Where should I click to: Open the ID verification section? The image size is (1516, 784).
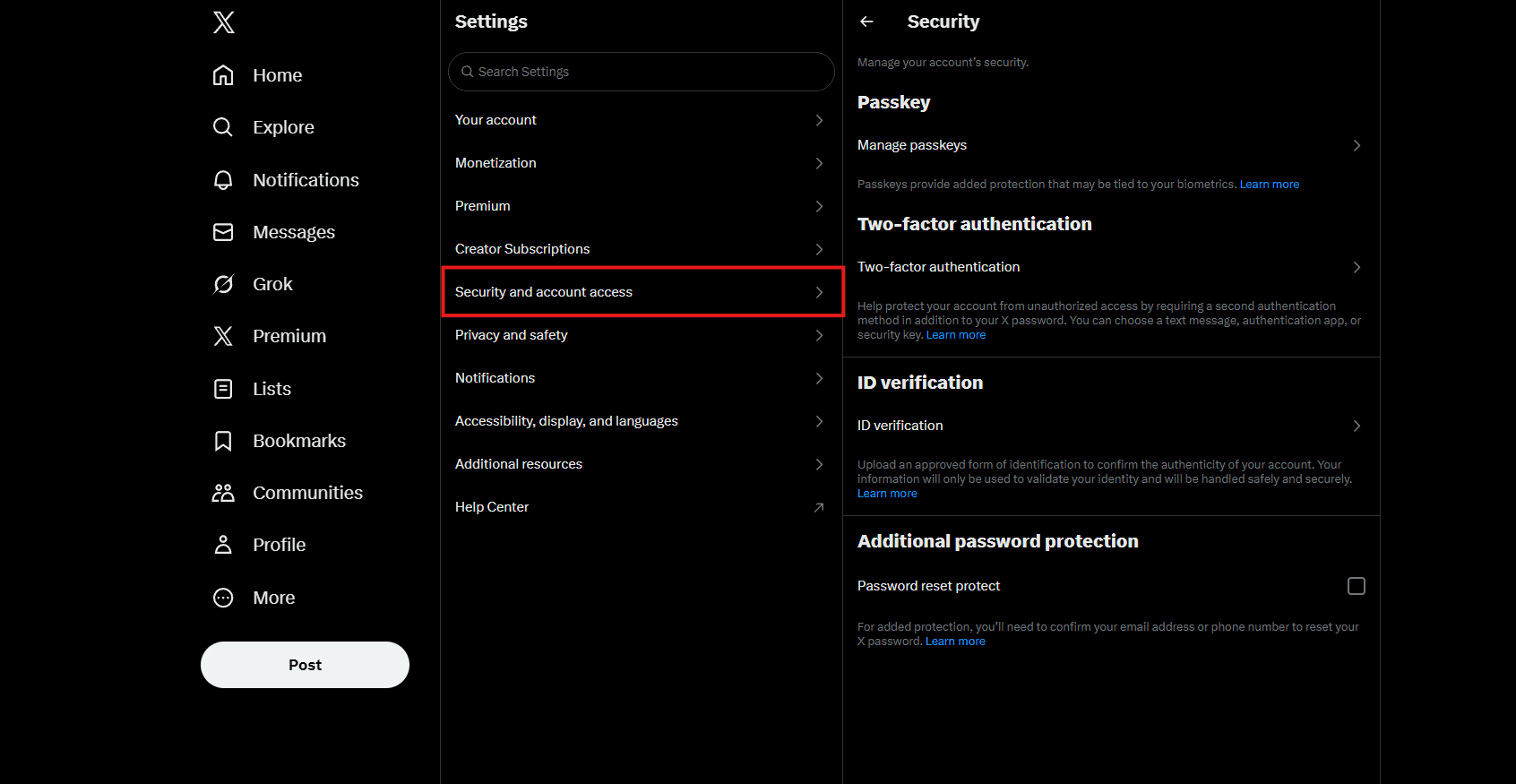(x=1111, y=425)
